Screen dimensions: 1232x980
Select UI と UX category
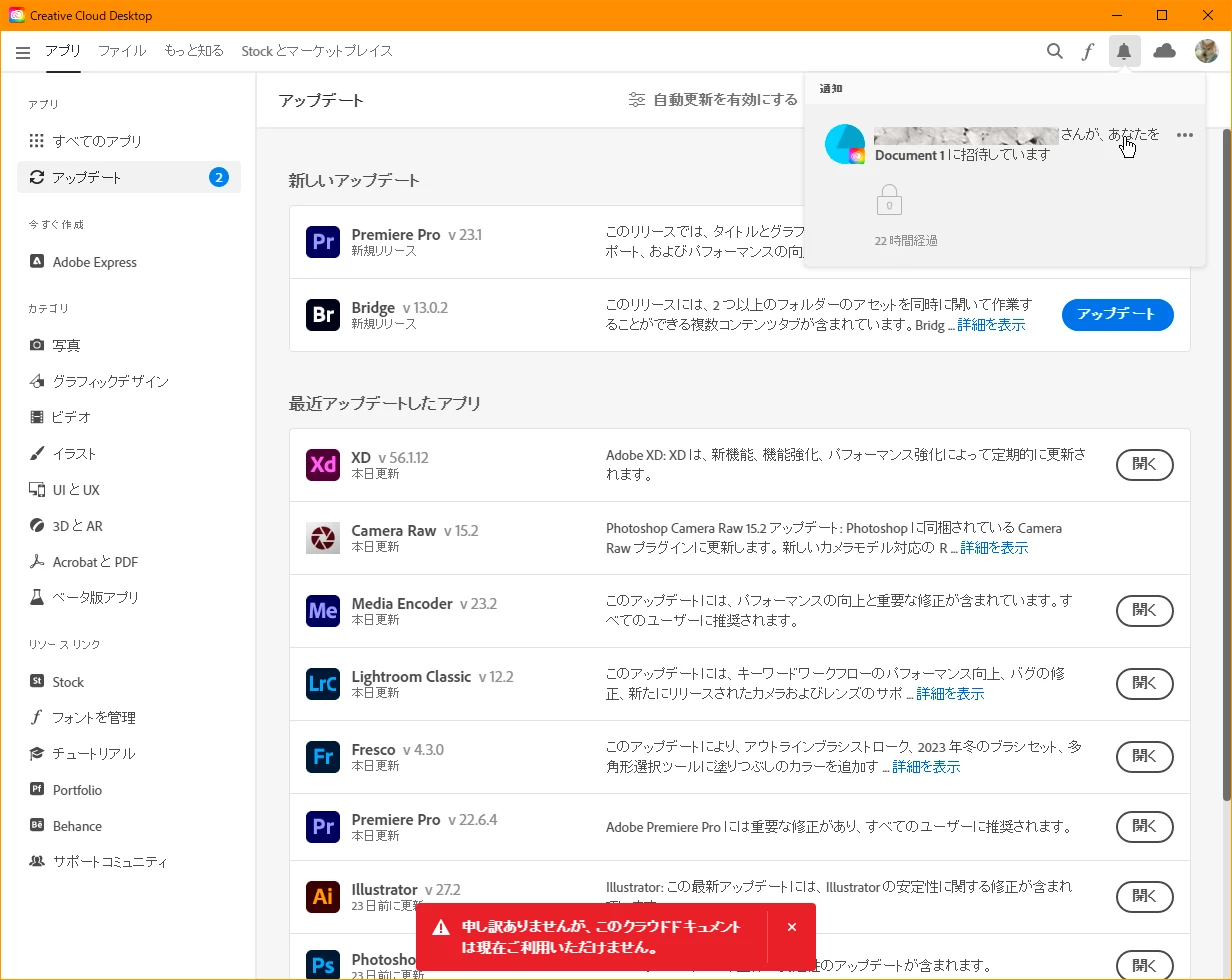[129, 490]
